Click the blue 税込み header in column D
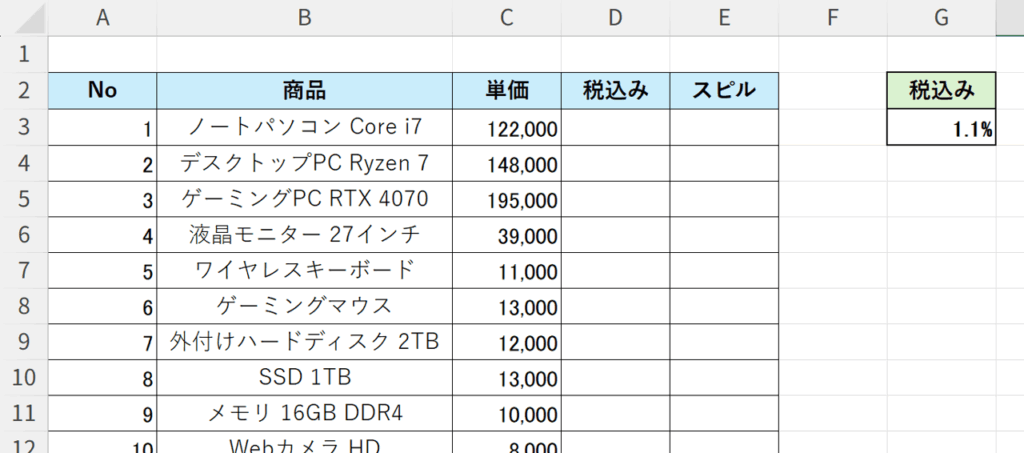This screenshot has width=1024, height=453. 615,91
